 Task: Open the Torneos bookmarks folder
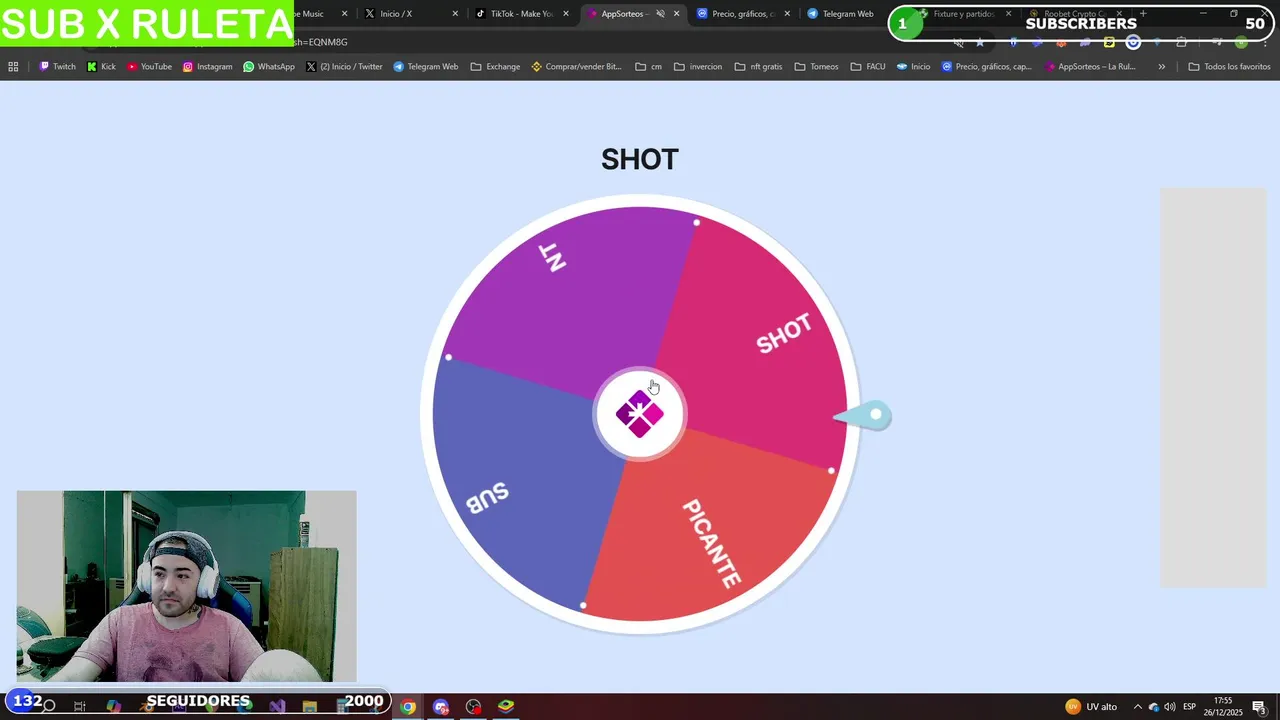pyautogui.click(x=816, y=67)
